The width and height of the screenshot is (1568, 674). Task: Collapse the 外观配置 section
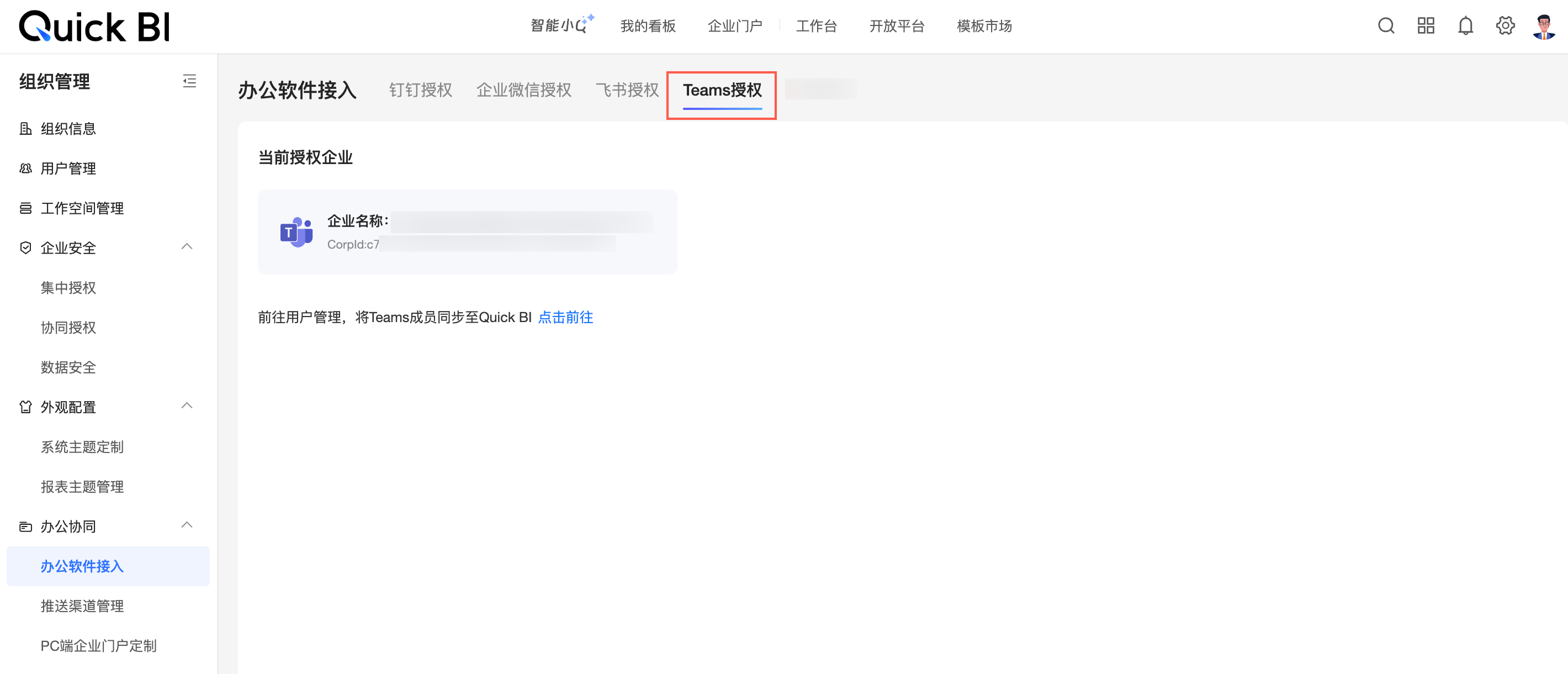coord(187,406)
